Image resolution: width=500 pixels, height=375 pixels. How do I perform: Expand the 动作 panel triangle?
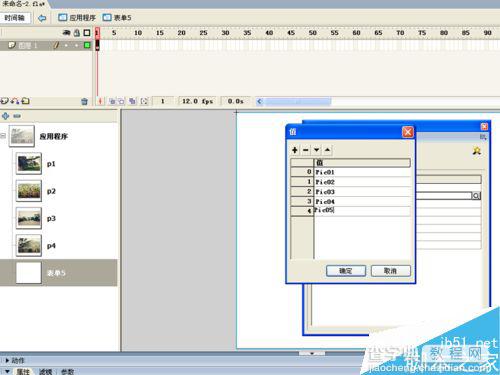pos(7,360)
